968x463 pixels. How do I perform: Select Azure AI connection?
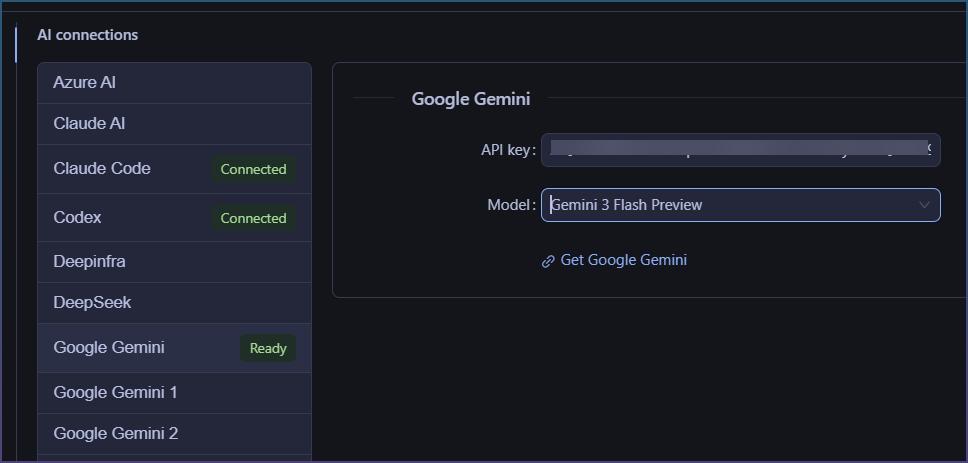tap(174, 83)
